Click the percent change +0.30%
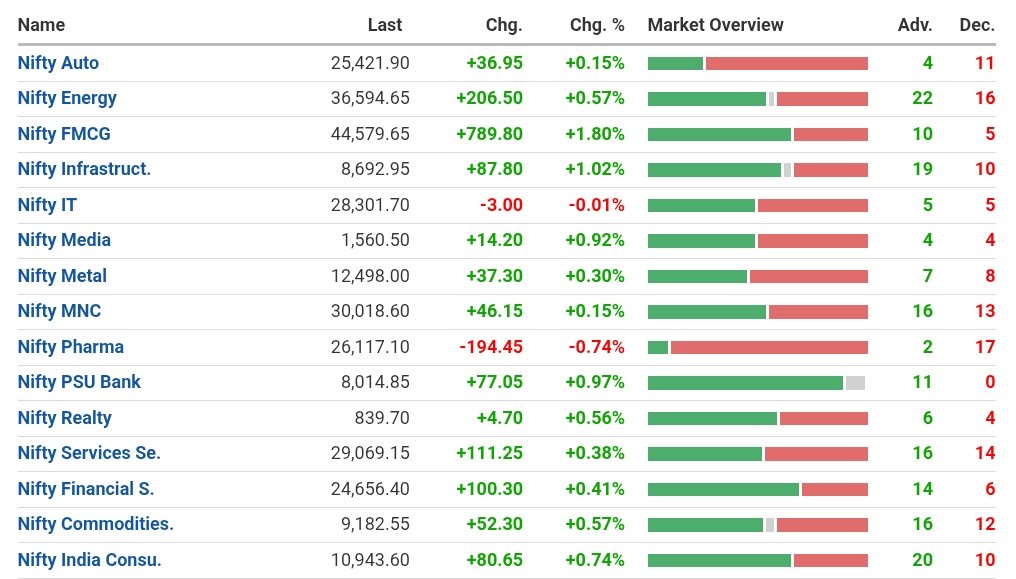 click(x=595, y=276)
